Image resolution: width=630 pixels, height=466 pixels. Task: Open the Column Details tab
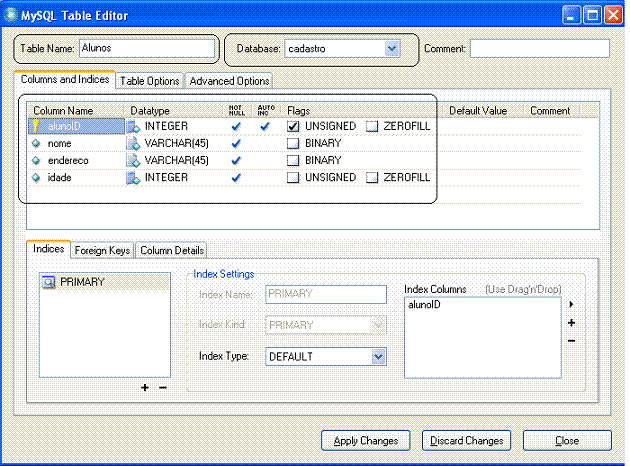click(x=172, y=250)
